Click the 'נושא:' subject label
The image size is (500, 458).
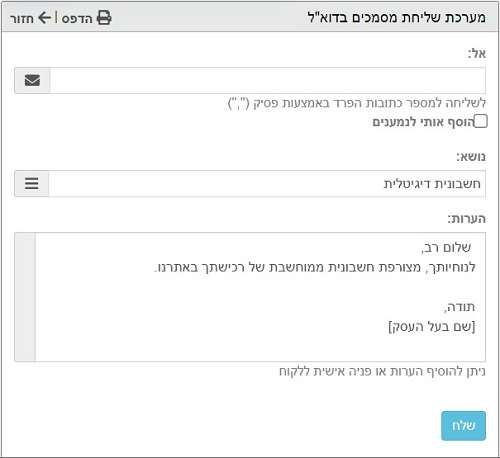pyautogui.click(x=471, y=157)
